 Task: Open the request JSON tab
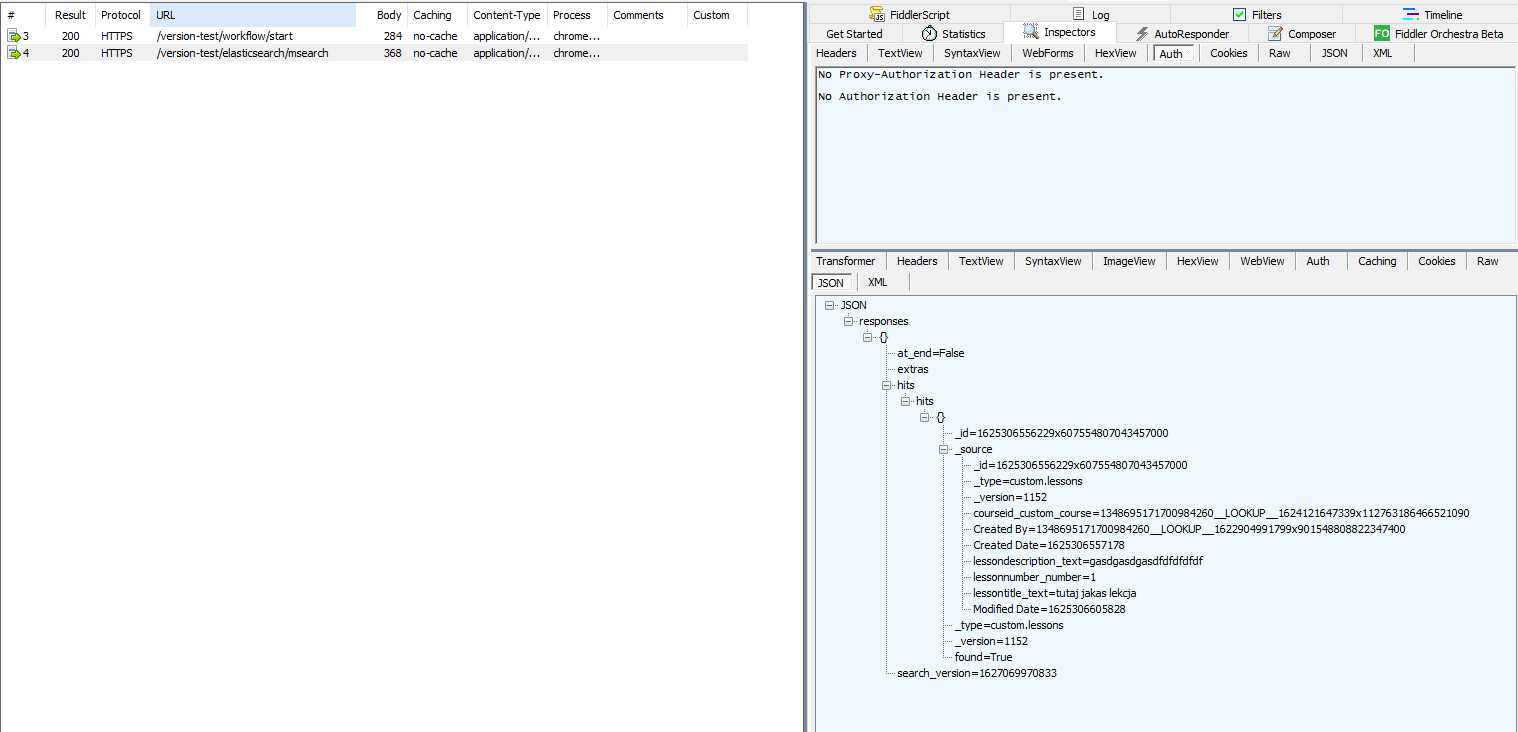pos(1334,53)
